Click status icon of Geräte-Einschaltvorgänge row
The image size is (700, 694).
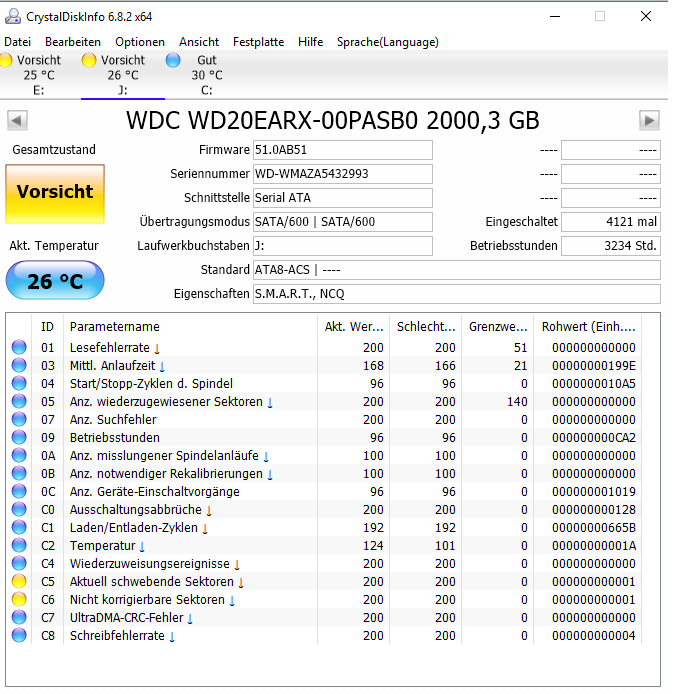(19, 491)
